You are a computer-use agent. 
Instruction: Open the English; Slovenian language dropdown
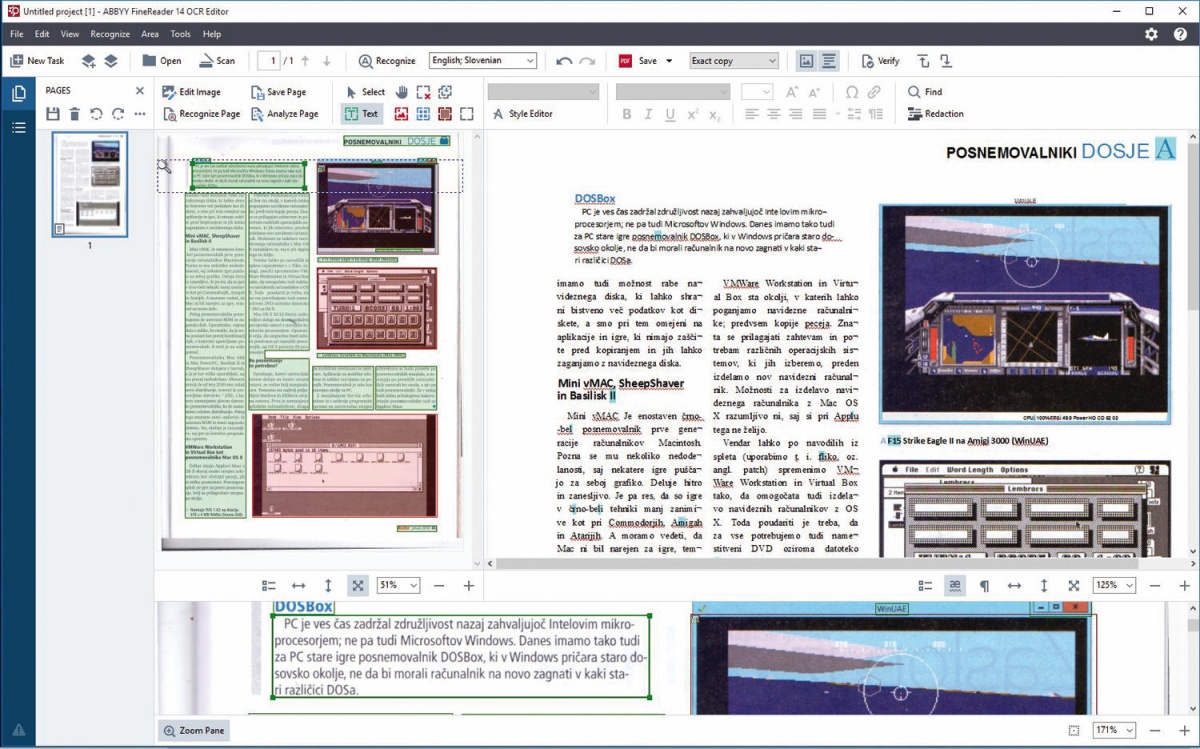click(x=483, y=61)
